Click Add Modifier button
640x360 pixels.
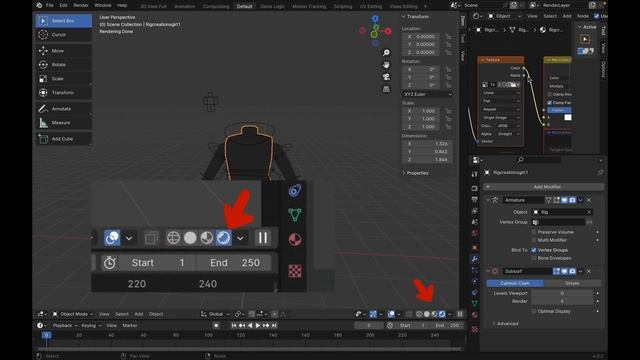click(544, 187)
